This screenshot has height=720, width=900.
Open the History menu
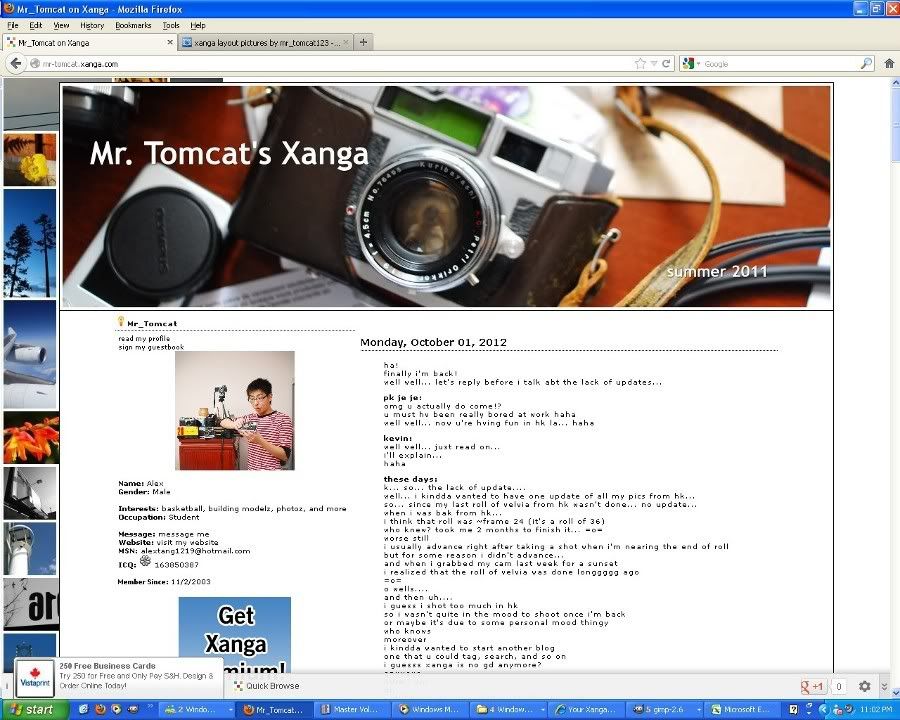pos(92,25)
